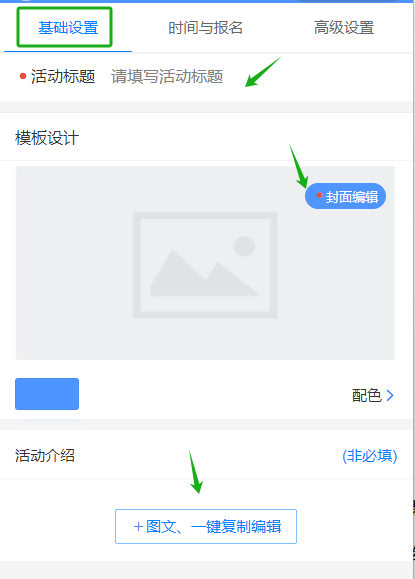Select the 基础设置 tab
This screenshot has height=579, width=415.
[x=68, y=28]
